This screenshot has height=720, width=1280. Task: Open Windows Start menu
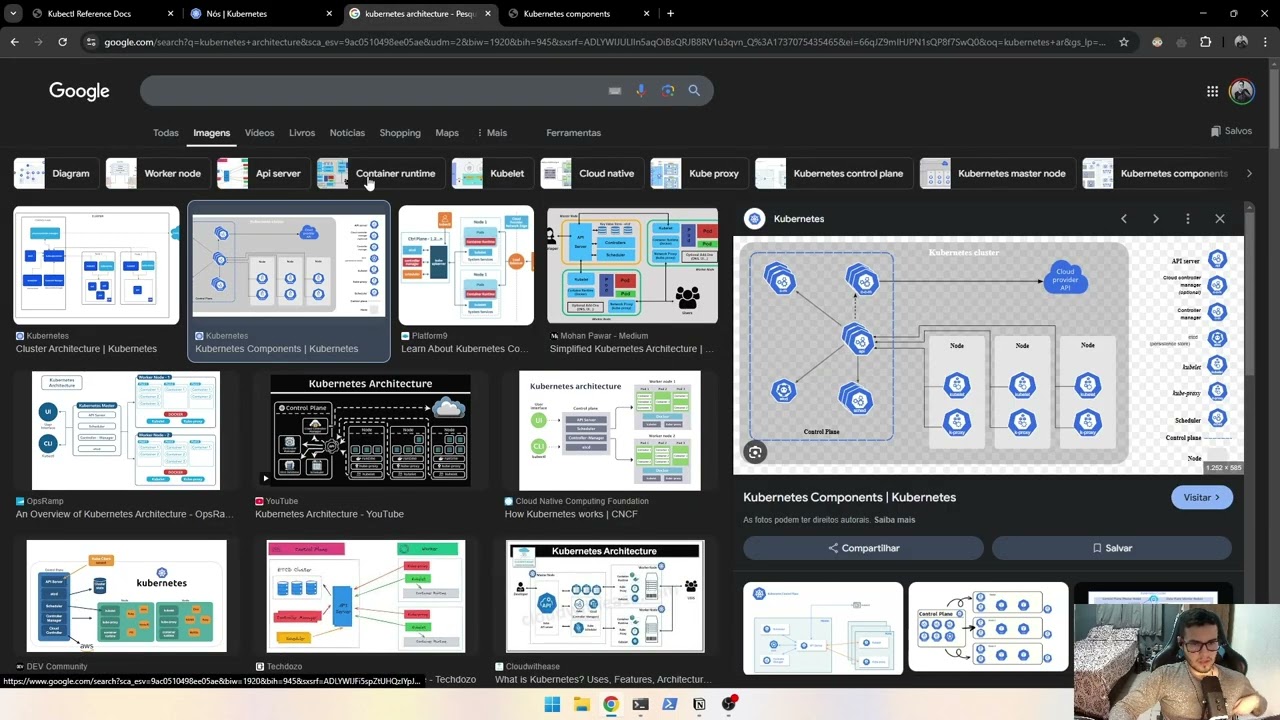point(552,704)
